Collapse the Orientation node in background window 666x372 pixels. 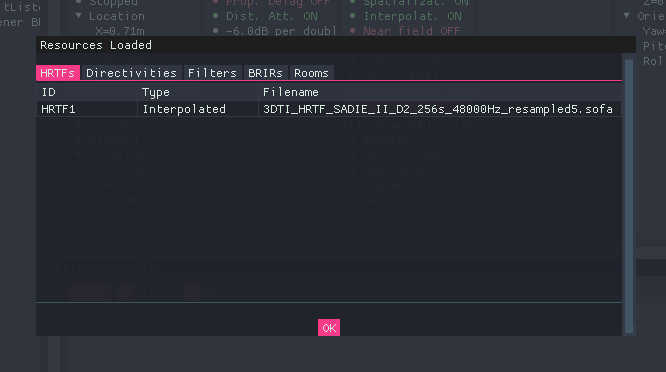coord(626,16)
